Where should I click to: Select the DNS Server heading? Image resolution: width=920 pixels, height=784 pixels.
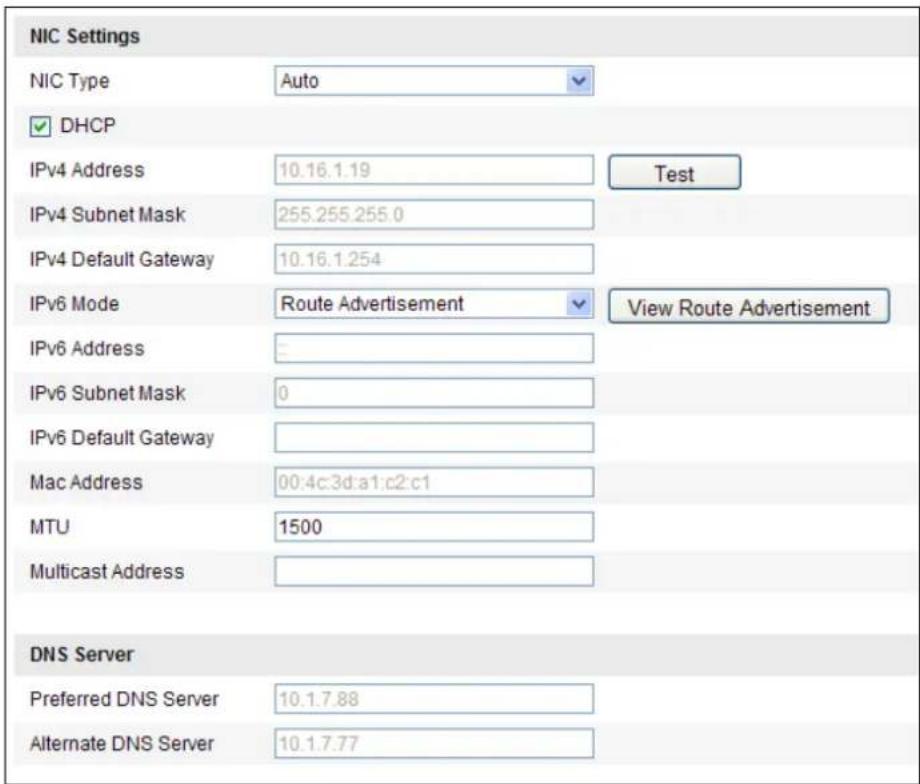82,654
